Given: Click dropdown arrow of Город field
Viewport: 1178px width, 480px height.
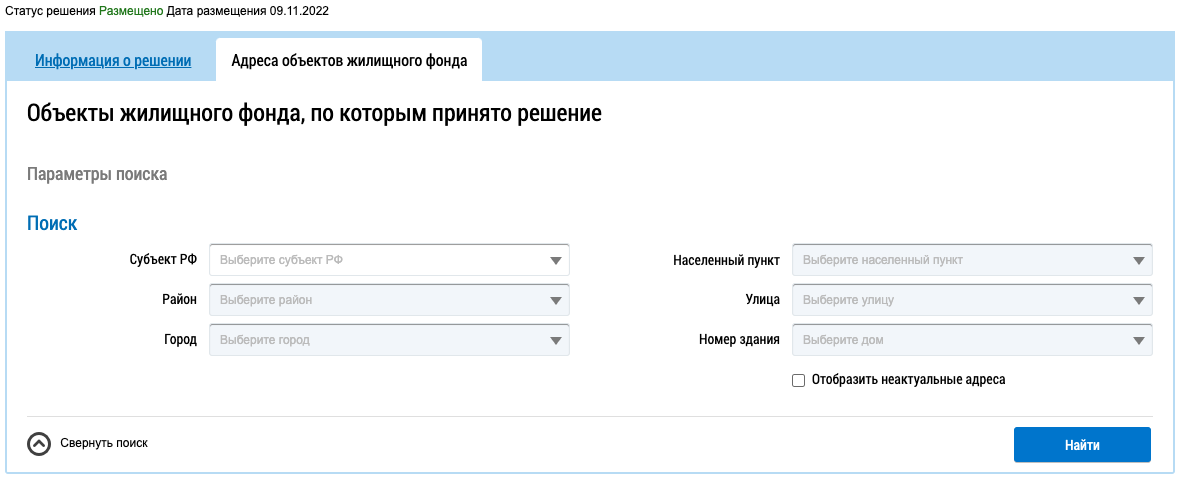Looking at the screenshot, I should coord(556,340).
